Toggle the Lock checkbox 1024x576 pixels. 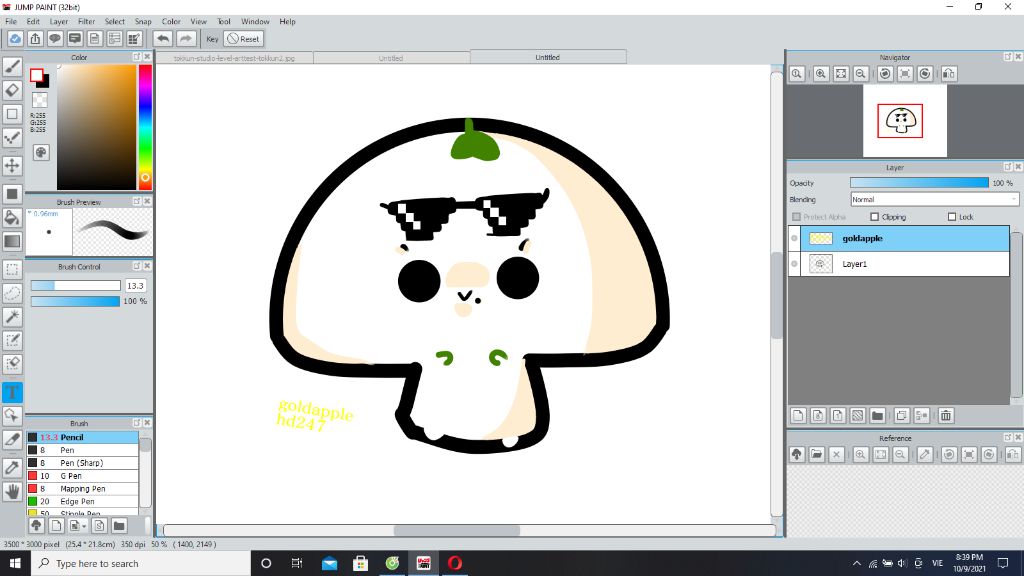pyautogui.click(x=952, y=217)
